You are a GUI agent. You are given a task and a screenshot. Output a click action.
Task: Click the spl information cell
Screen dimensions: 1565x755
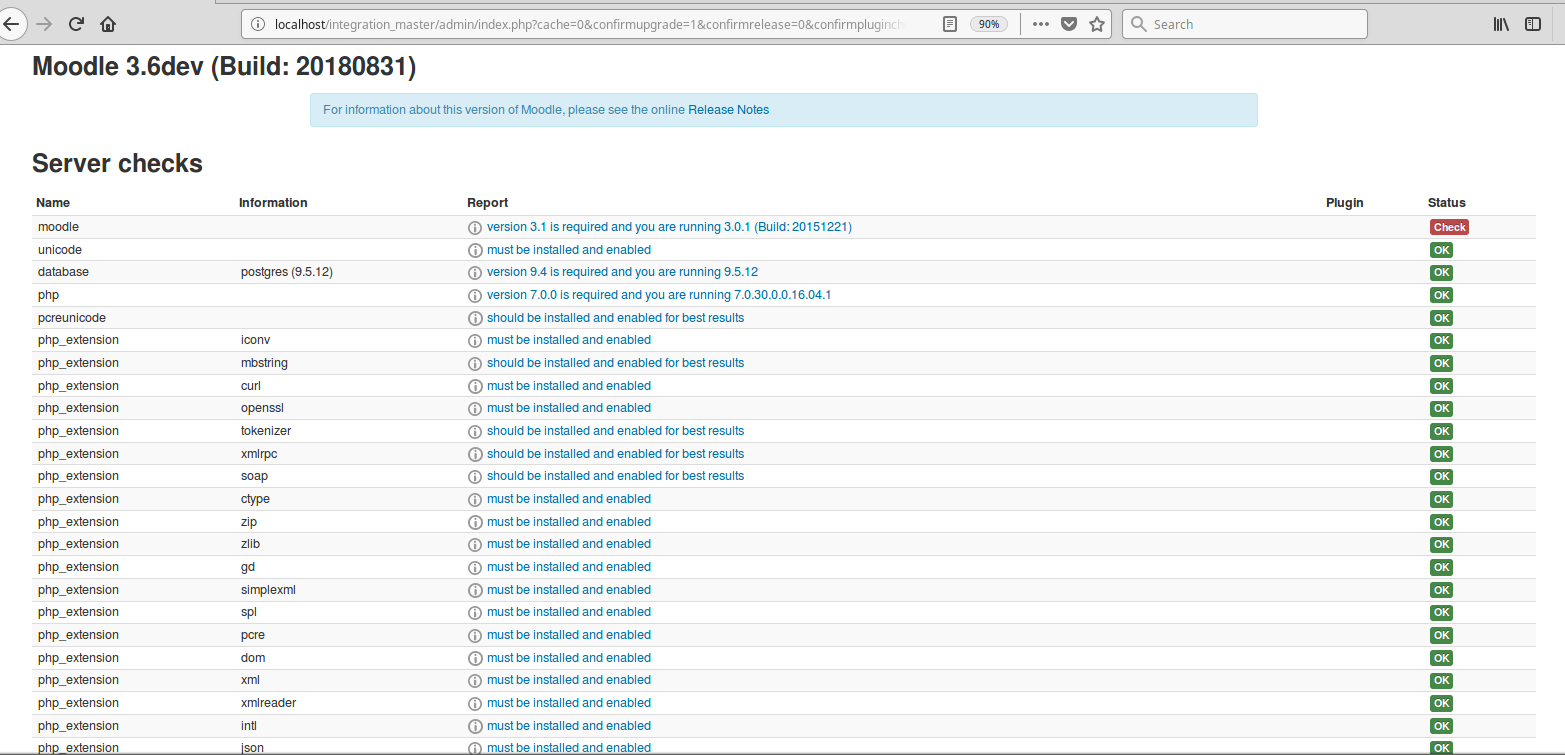click(x=249, y=612)
